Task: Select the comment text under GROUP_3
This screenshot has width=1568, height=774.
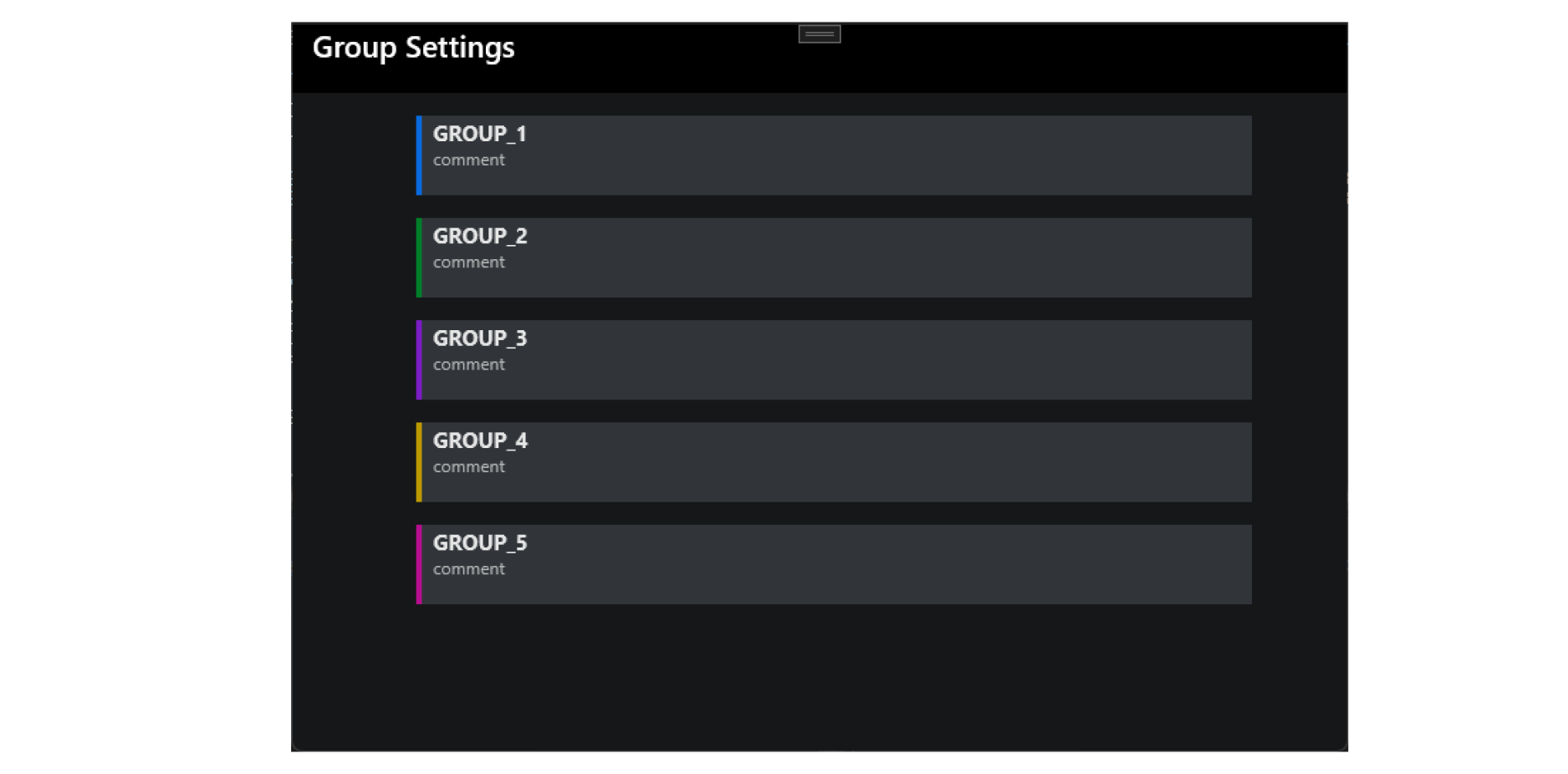Action: pyautogui.click(x=468, y=365)
